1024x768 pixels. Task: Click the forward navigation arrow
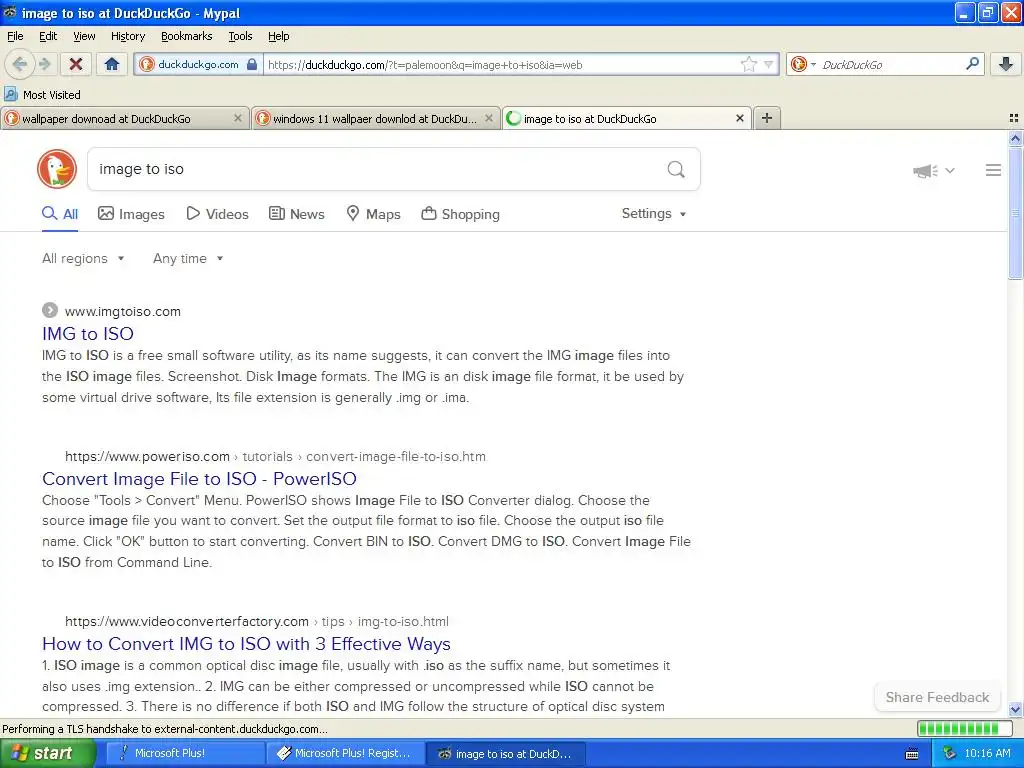point(44,64)
